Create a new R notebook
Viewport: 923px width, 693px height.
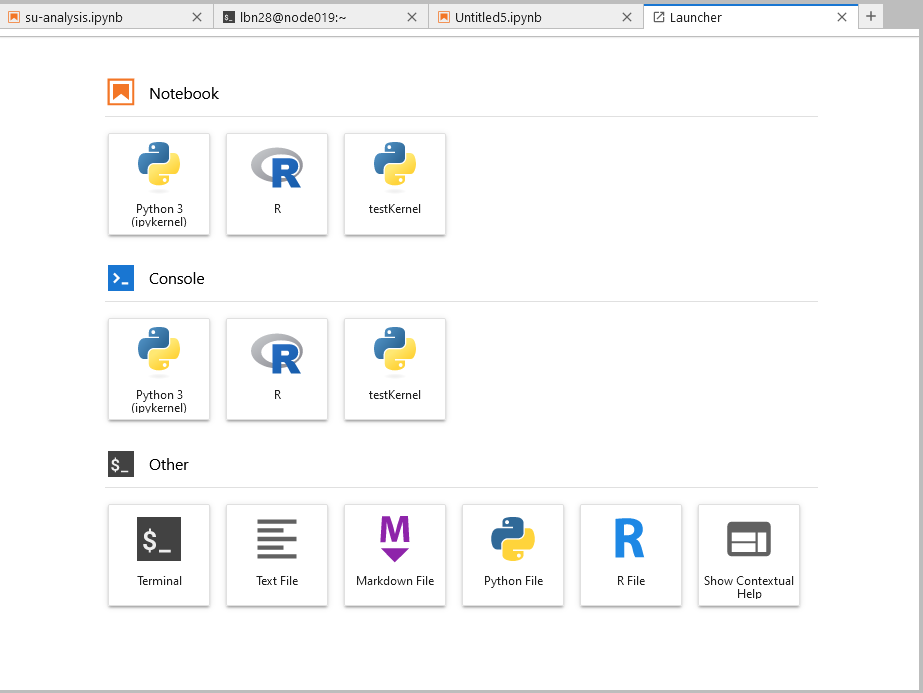pyautogui.click(x=277, y=184)
